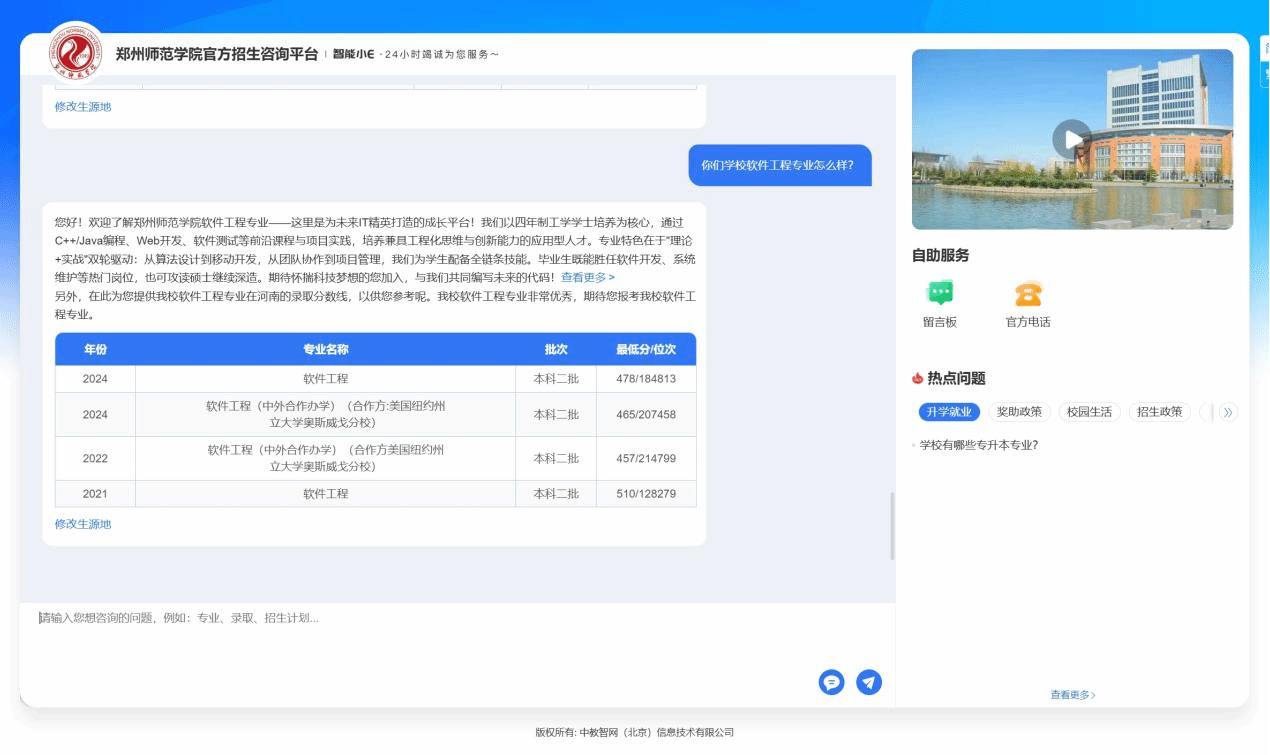This screenshot has width=1270, height=755.
Task: Switch to the 奖助政策 tab
Action: point(1019,412)
